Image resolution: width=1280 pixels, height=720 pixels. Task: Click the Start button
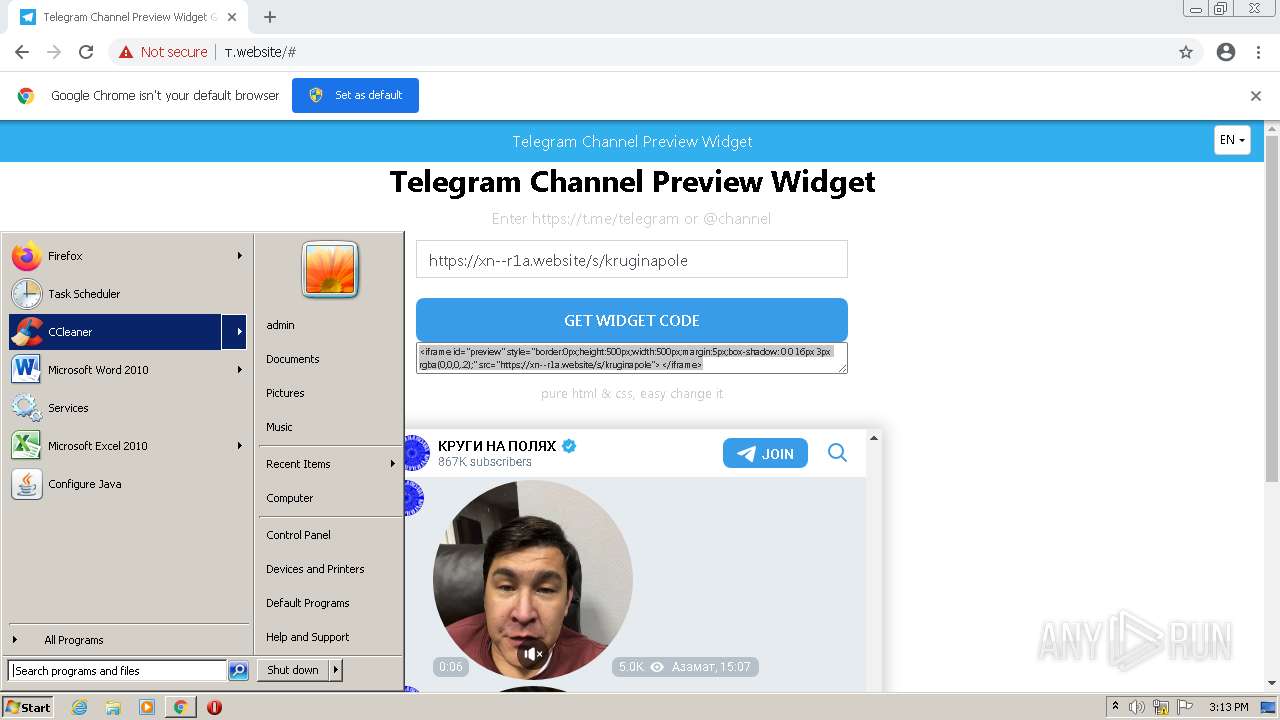pos(28,707)
